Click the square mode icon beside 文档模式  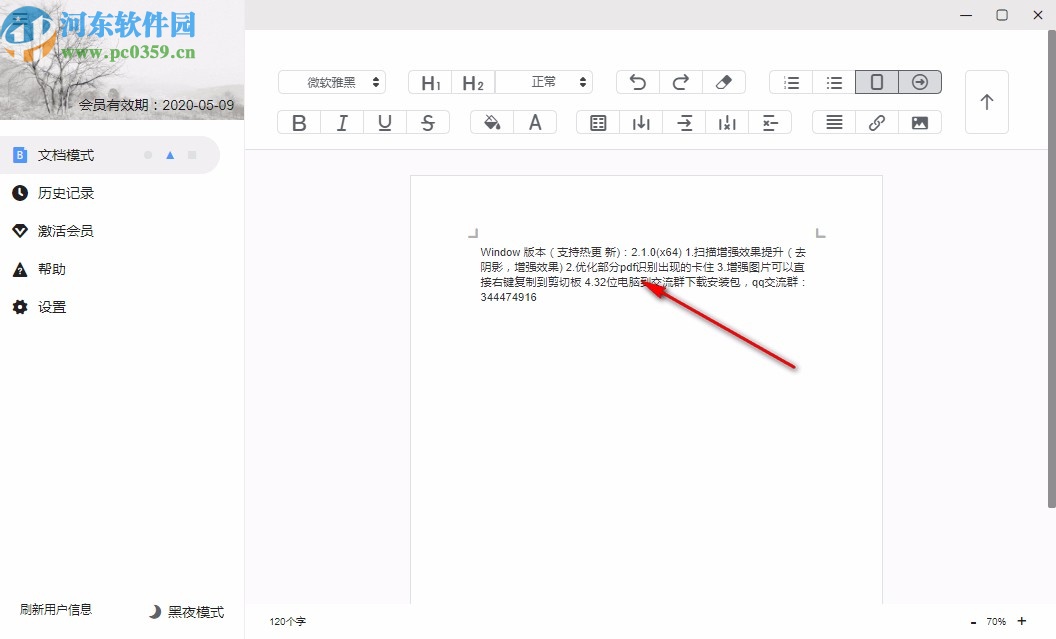pyautogui.click(x=192, y=155)
